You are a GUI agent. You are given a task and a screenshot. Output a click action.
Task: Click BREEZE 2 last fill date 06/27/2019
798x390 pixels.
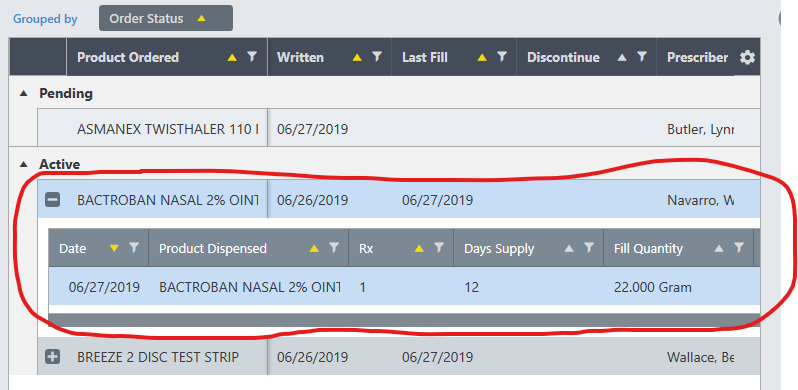click(x=438, y=358)
